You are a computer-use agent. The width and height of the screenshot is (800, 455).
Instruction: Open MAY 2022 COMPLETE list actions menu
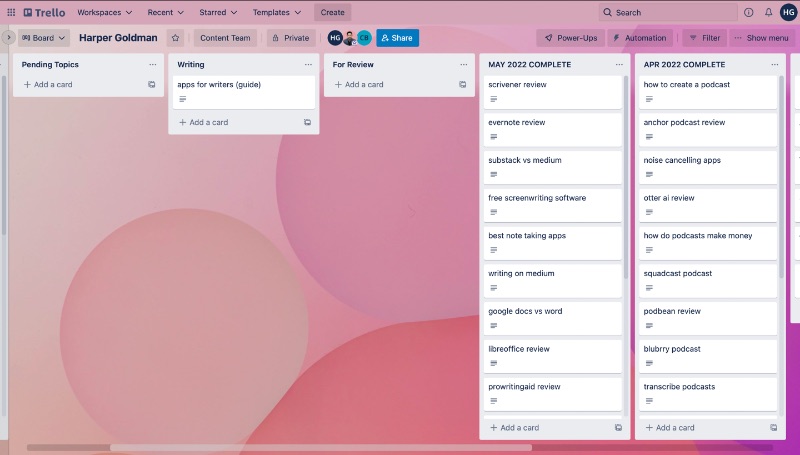point(619,64)
